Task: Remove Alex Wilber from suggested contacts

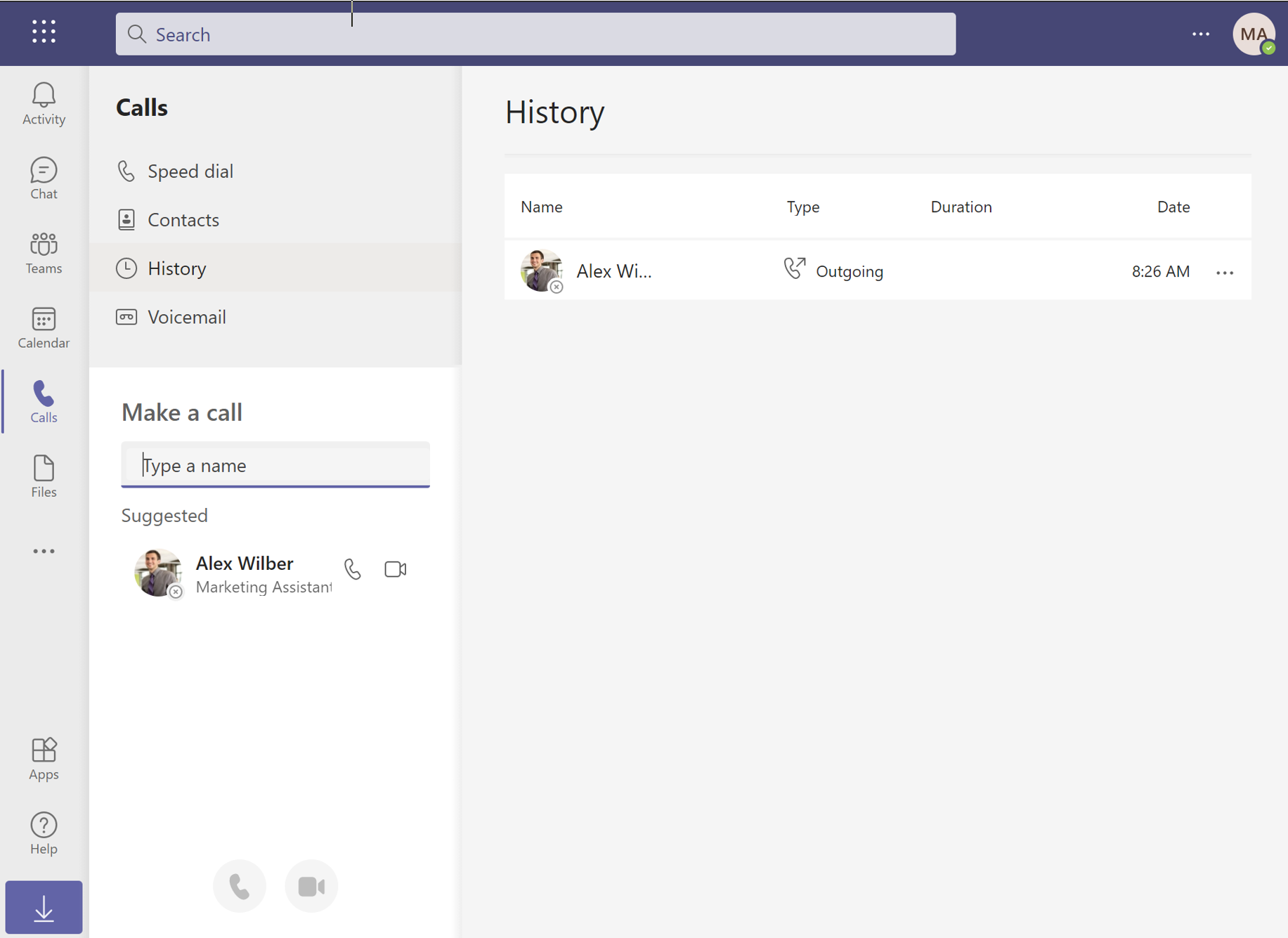Action: click(176, 592)
